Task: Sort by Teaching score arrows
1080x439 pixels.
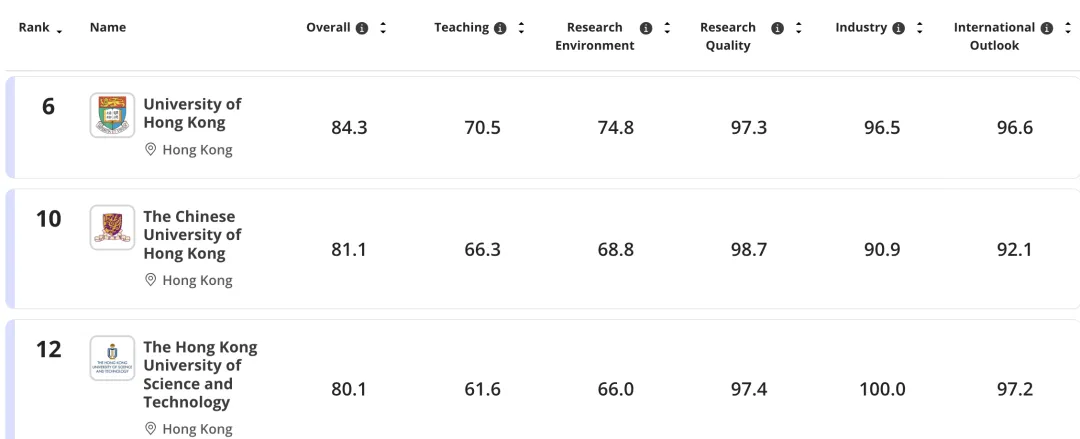Action: pos(522,28)
